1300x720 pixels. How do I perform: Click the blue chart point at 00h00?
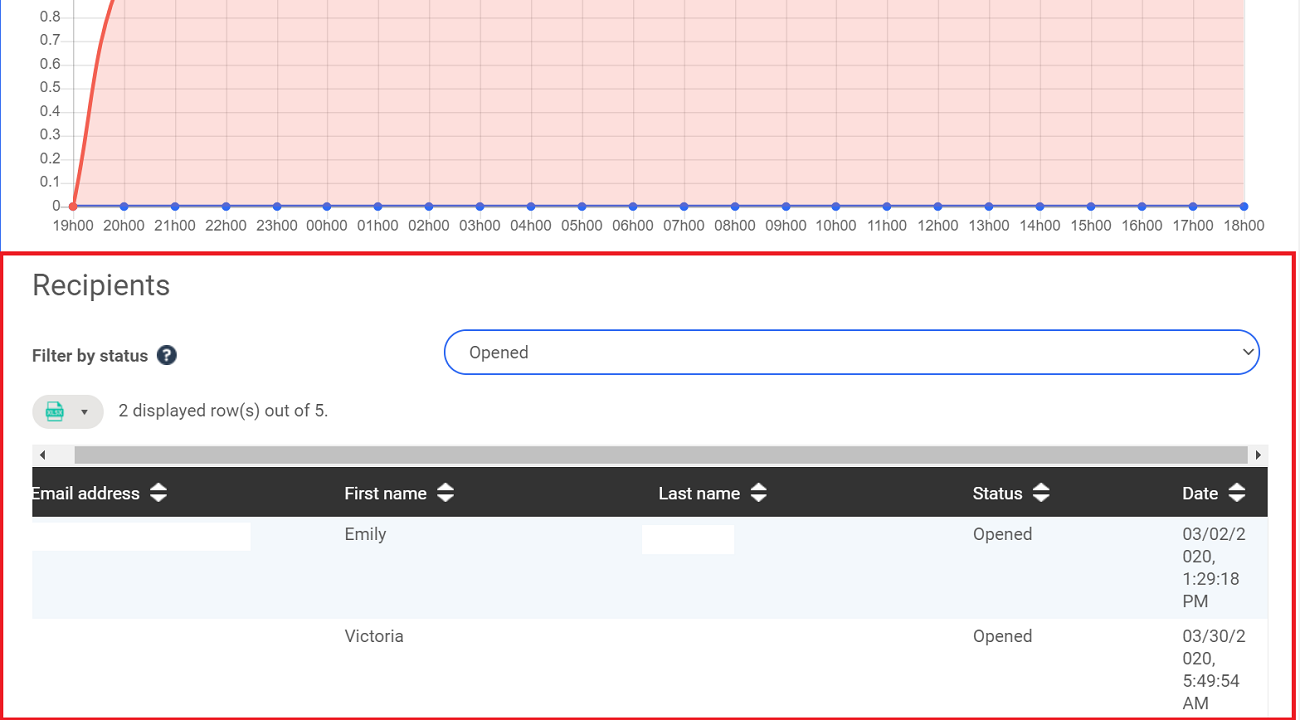327,206
